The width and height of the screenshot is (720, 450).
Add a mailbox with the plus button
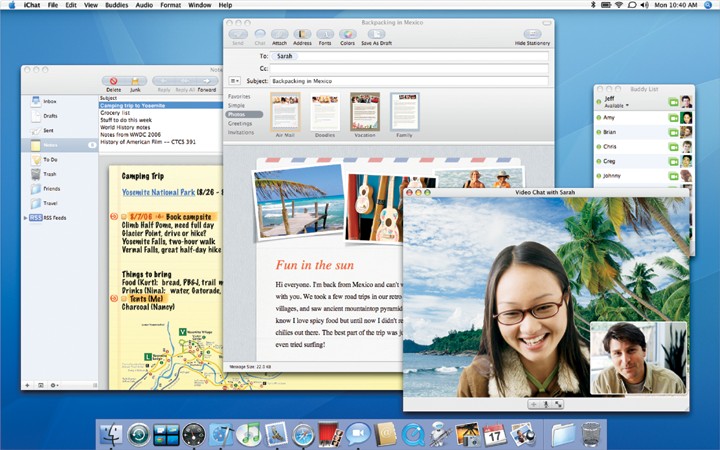(x=28, y=385)
